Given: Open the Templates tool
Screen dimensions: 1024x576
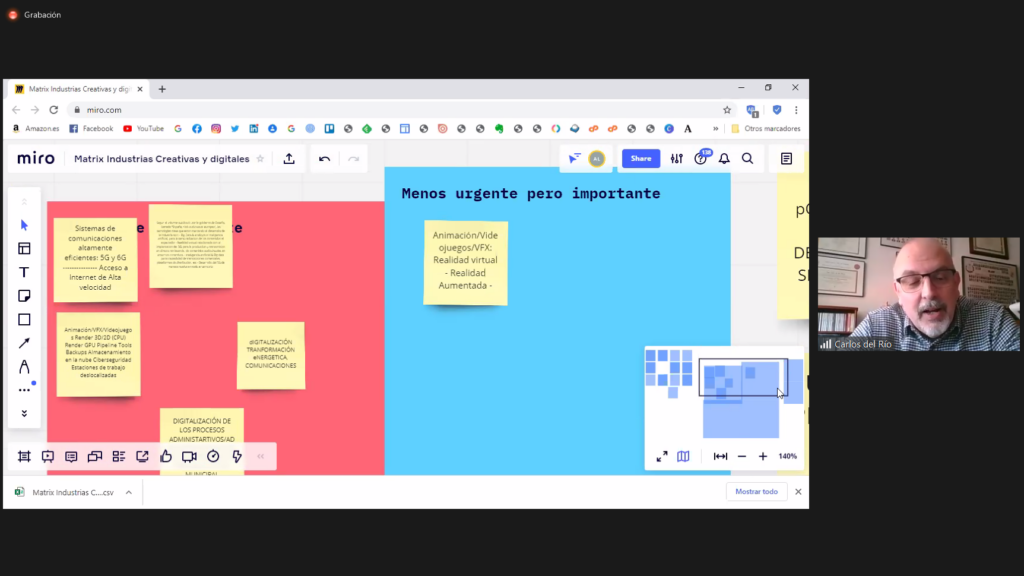Looking at the screenshot, I should [x=24, y=249].
